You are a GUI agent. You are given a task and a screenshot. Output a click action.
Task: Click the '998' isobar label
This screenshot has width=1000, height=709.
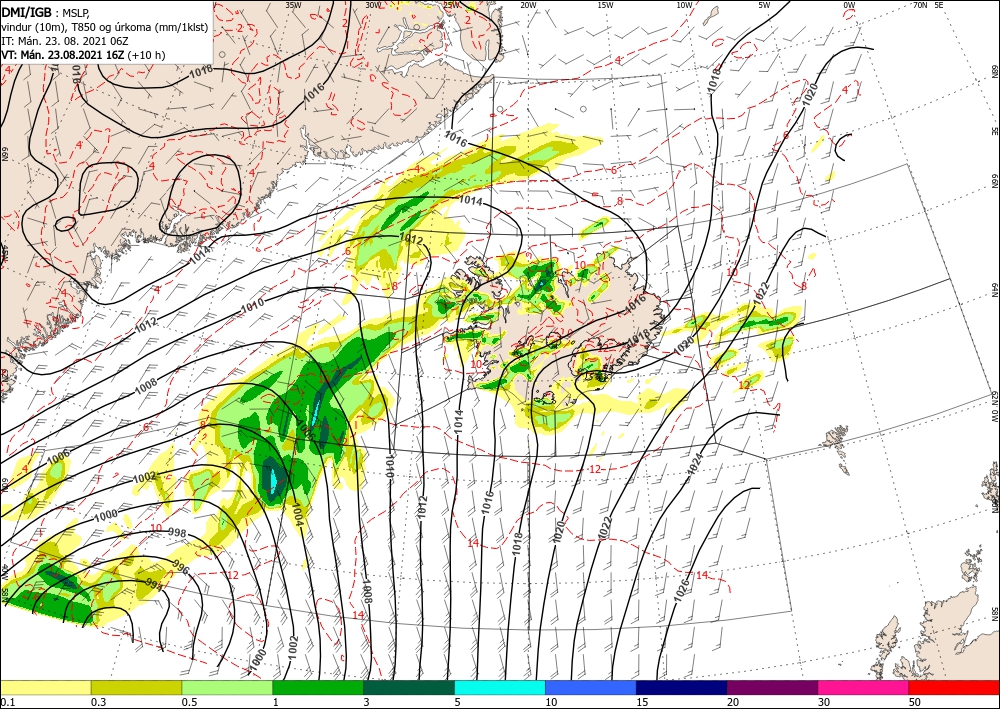pyautogui.click(x=177, y=532)
